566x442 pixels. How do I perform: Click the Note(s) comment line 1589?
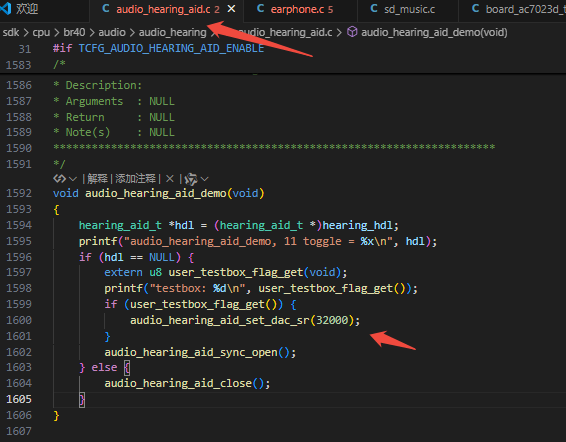[x=114, y=132]
